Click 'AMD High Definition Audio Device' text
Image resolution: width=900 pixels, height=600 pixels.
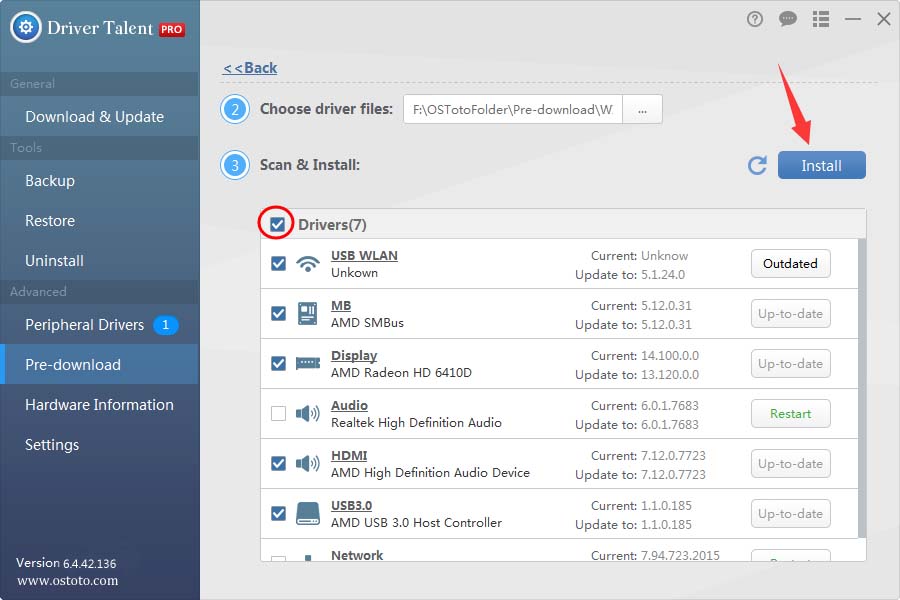click(x=430, y=473)
